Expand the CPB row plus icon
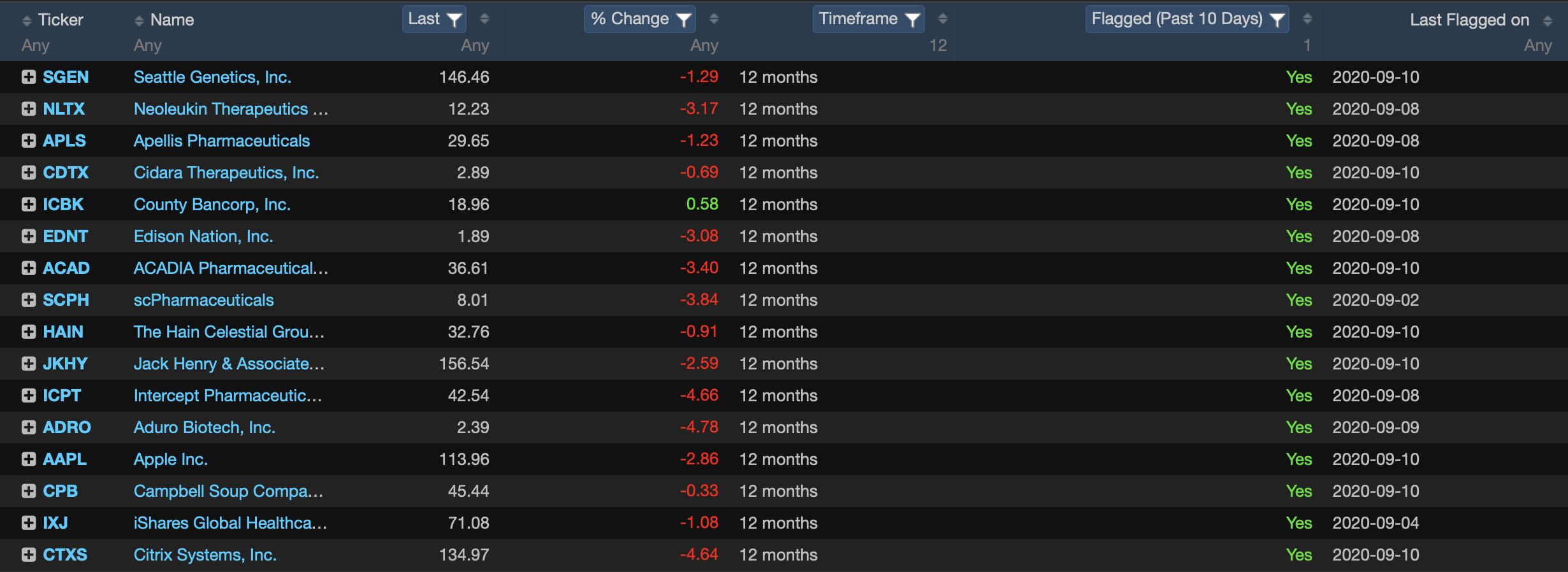 [x=28, y=491]
